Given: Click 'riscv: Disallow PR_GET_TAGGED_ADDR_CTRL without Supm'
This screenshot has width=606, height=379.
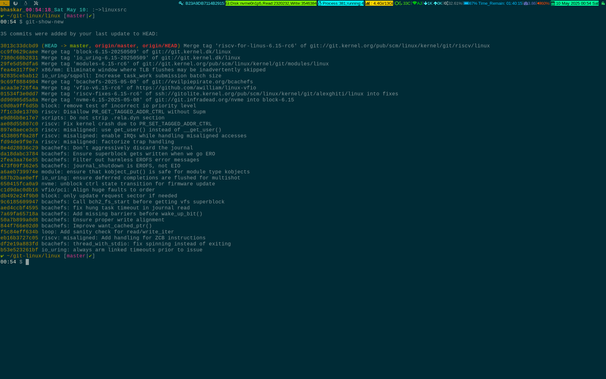Looking at the screenshot, I should [123, 112].
